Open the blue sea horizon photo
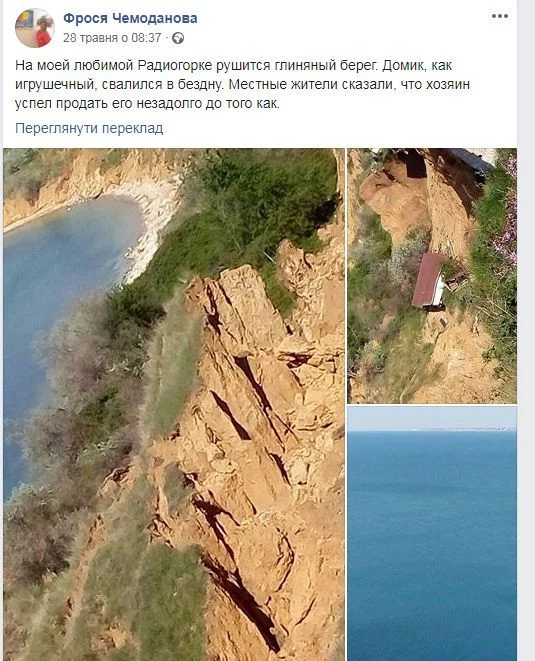The image size is (535, 661). click(432, 533)
